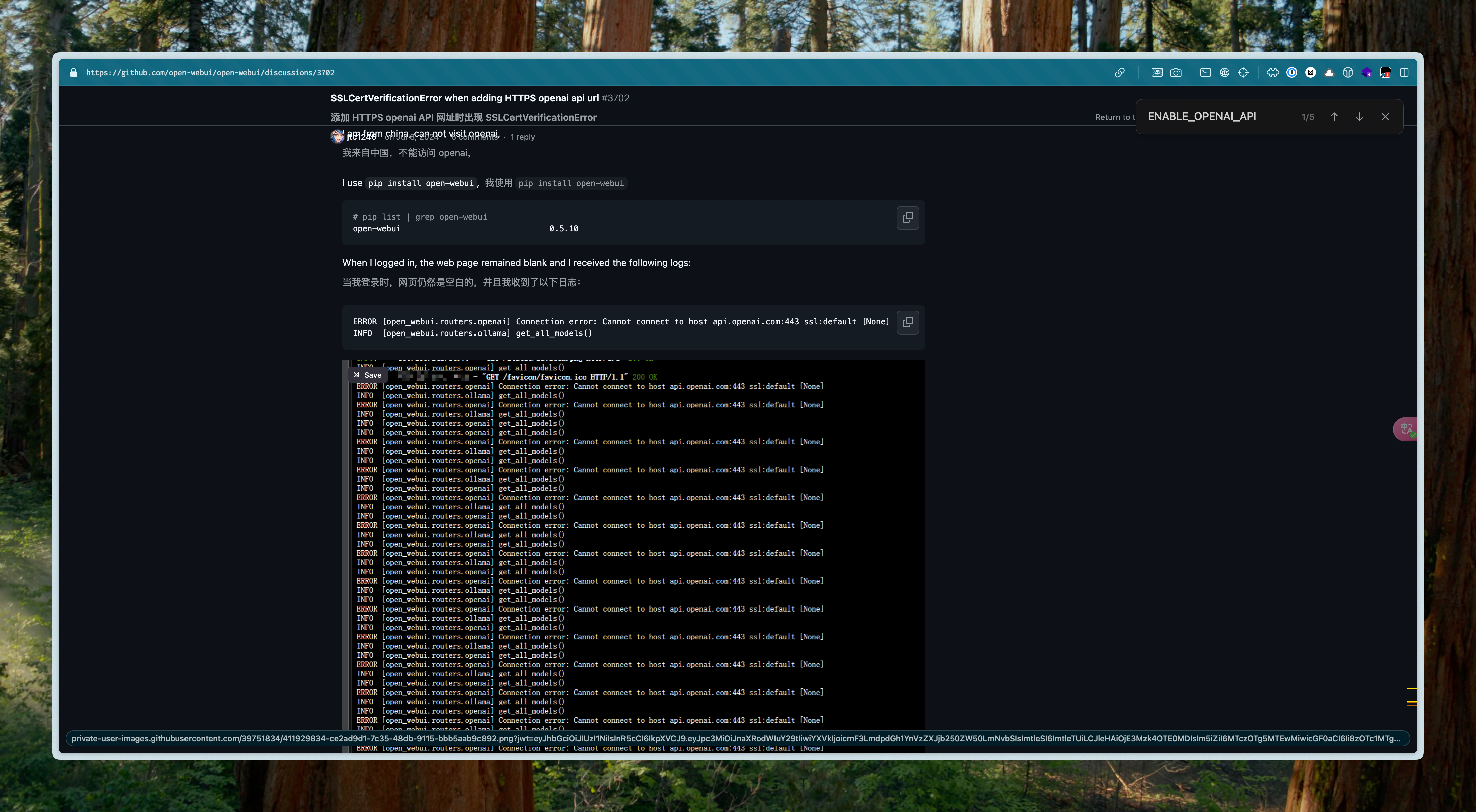Click the find match counter 1/5
Viewport: 1476px width, 812px height.
coord(1308,117)
